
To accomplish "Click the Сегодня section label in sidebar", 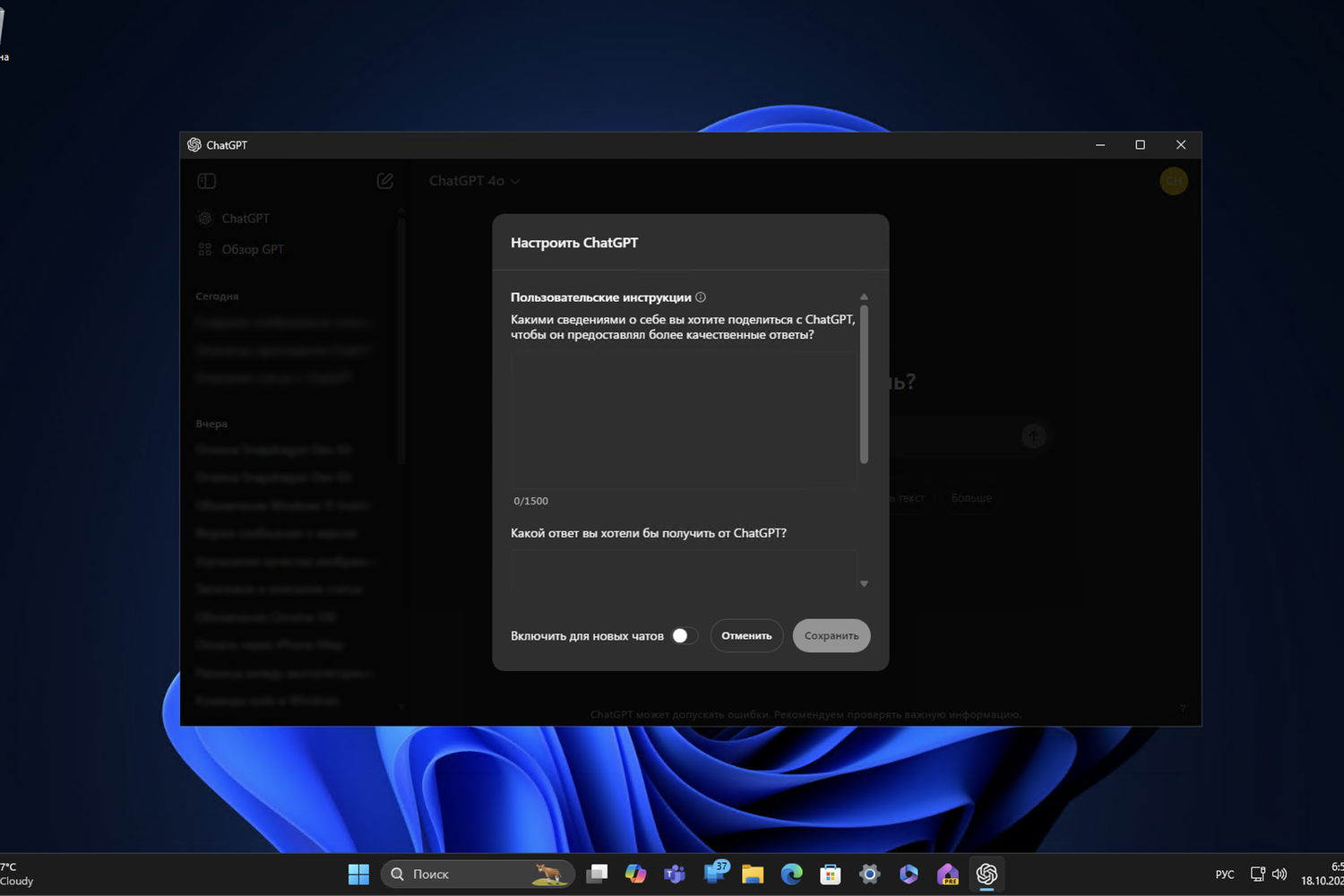I will [x=217, y=297].
